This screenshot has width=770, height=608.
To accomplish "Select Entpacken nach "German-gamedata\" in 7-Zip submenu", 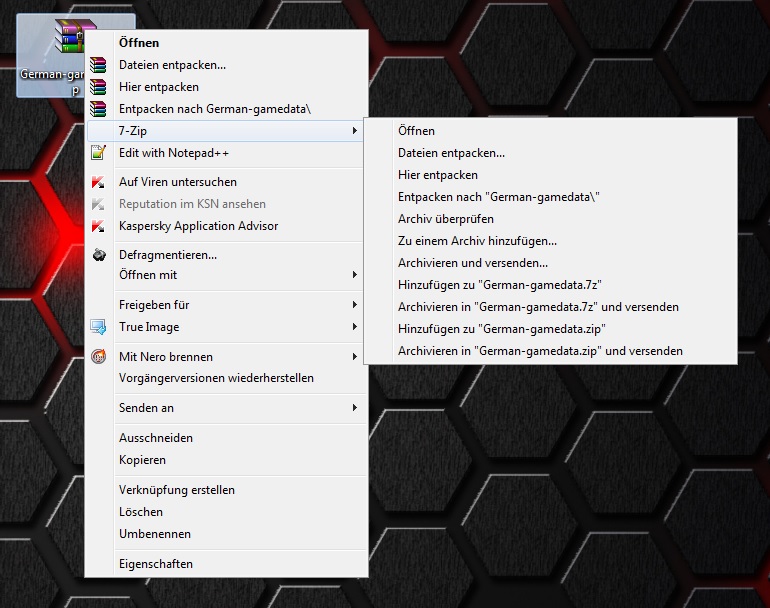I will 550,197.
